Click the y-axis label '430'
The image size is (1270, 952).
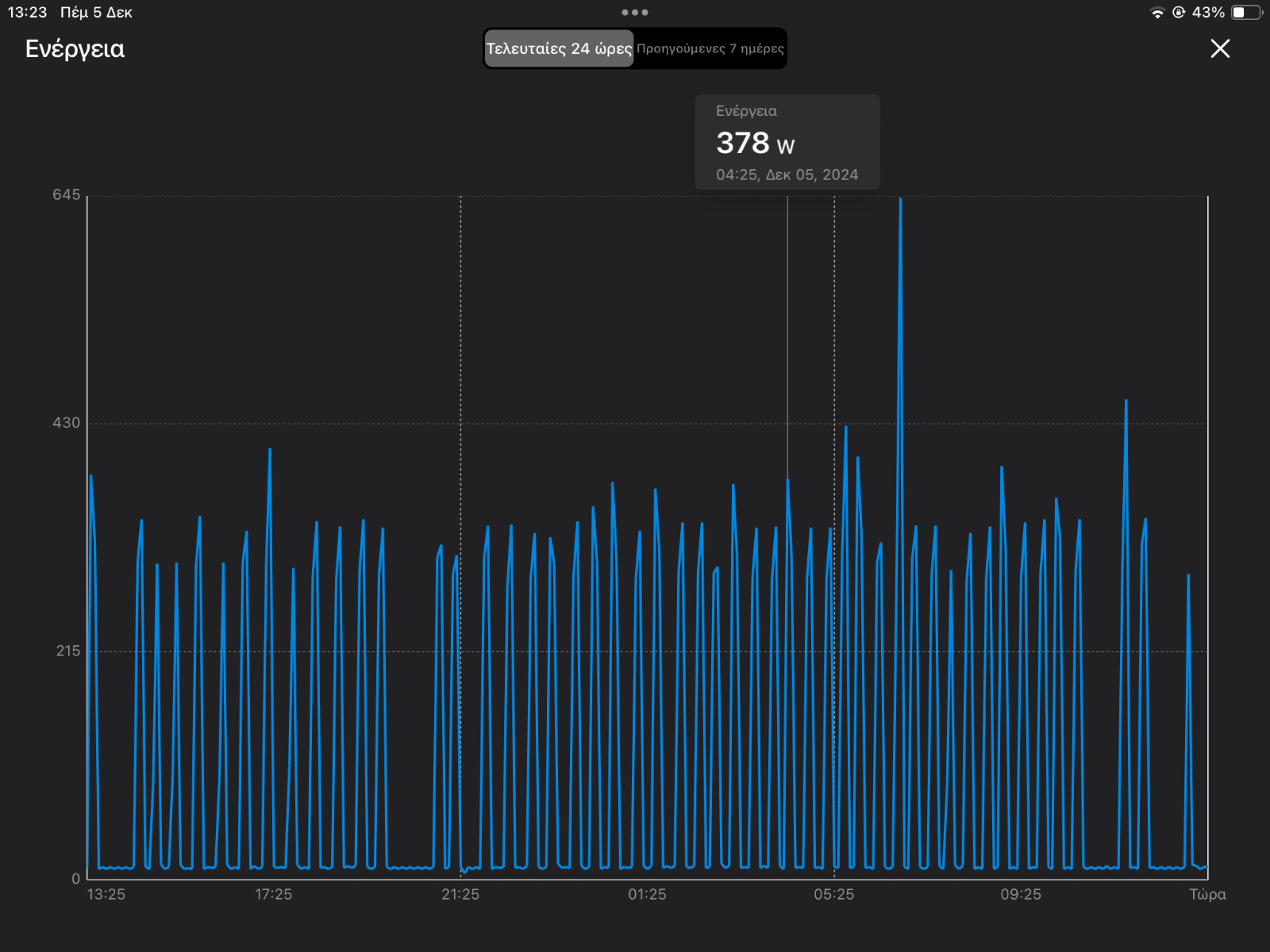(67, 423)
